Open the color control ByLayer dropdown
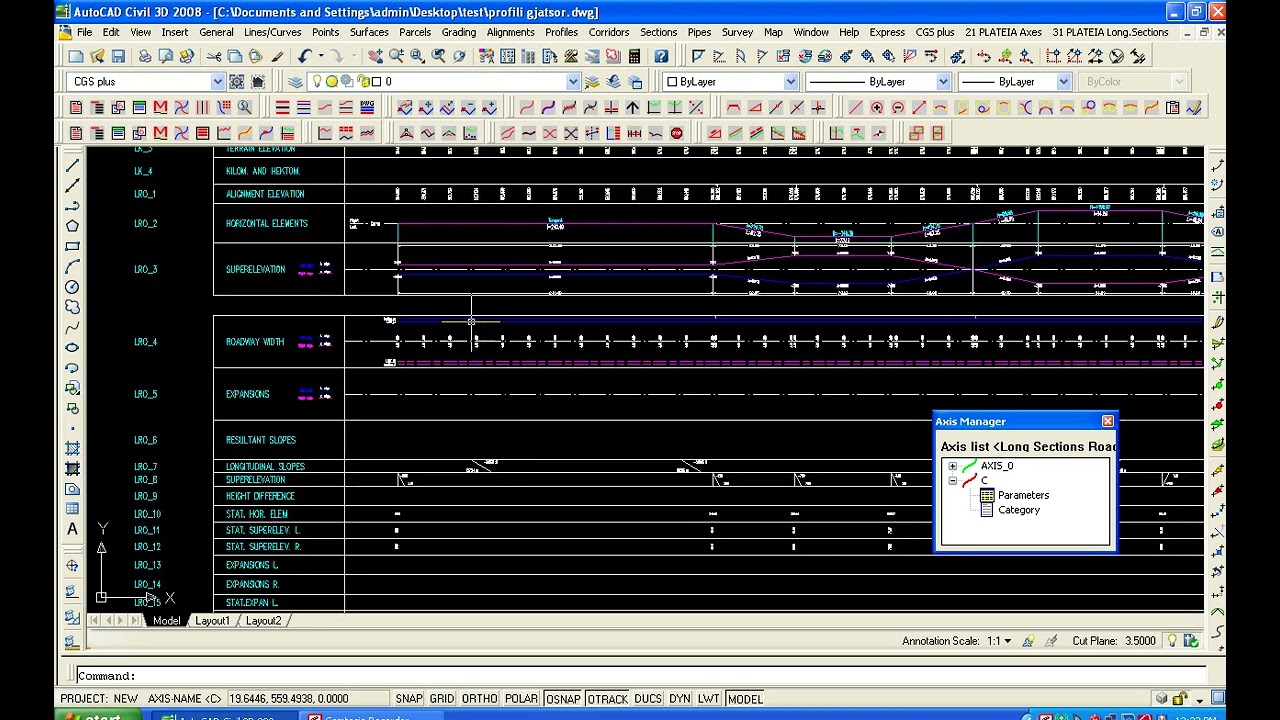1280x720 pixels. coord(790,81)
